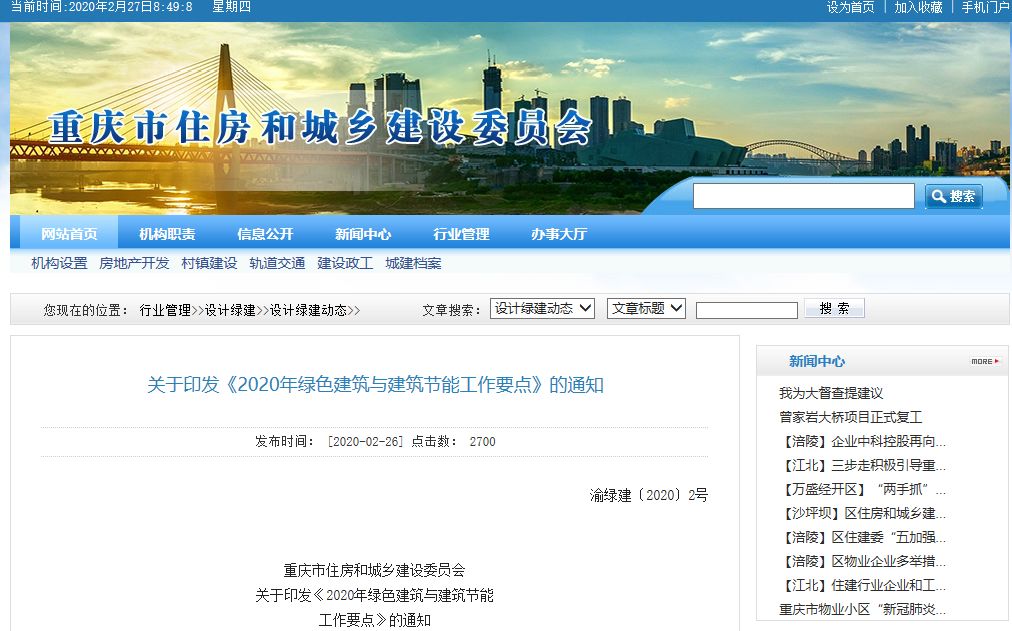1012x631 pixels.
Task: Open news item 我为大督查提建议
Action: pos(831,393)
